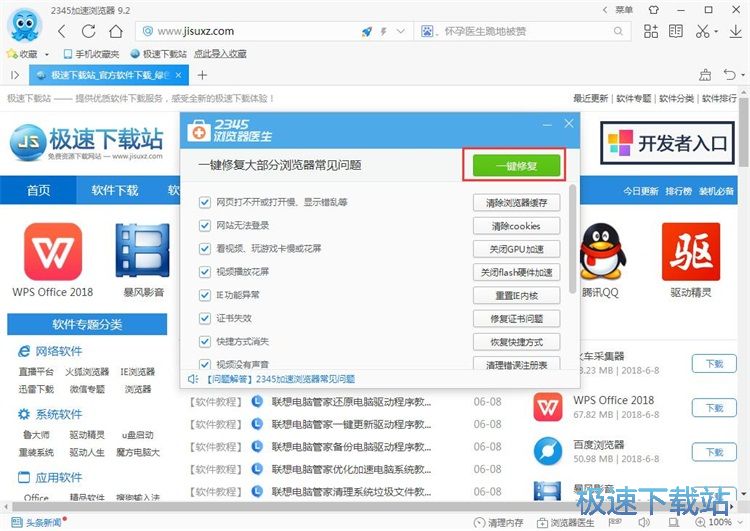The image size is (750, 531).
Task: Click 恢复快捷方式 button
Action: 516,342
